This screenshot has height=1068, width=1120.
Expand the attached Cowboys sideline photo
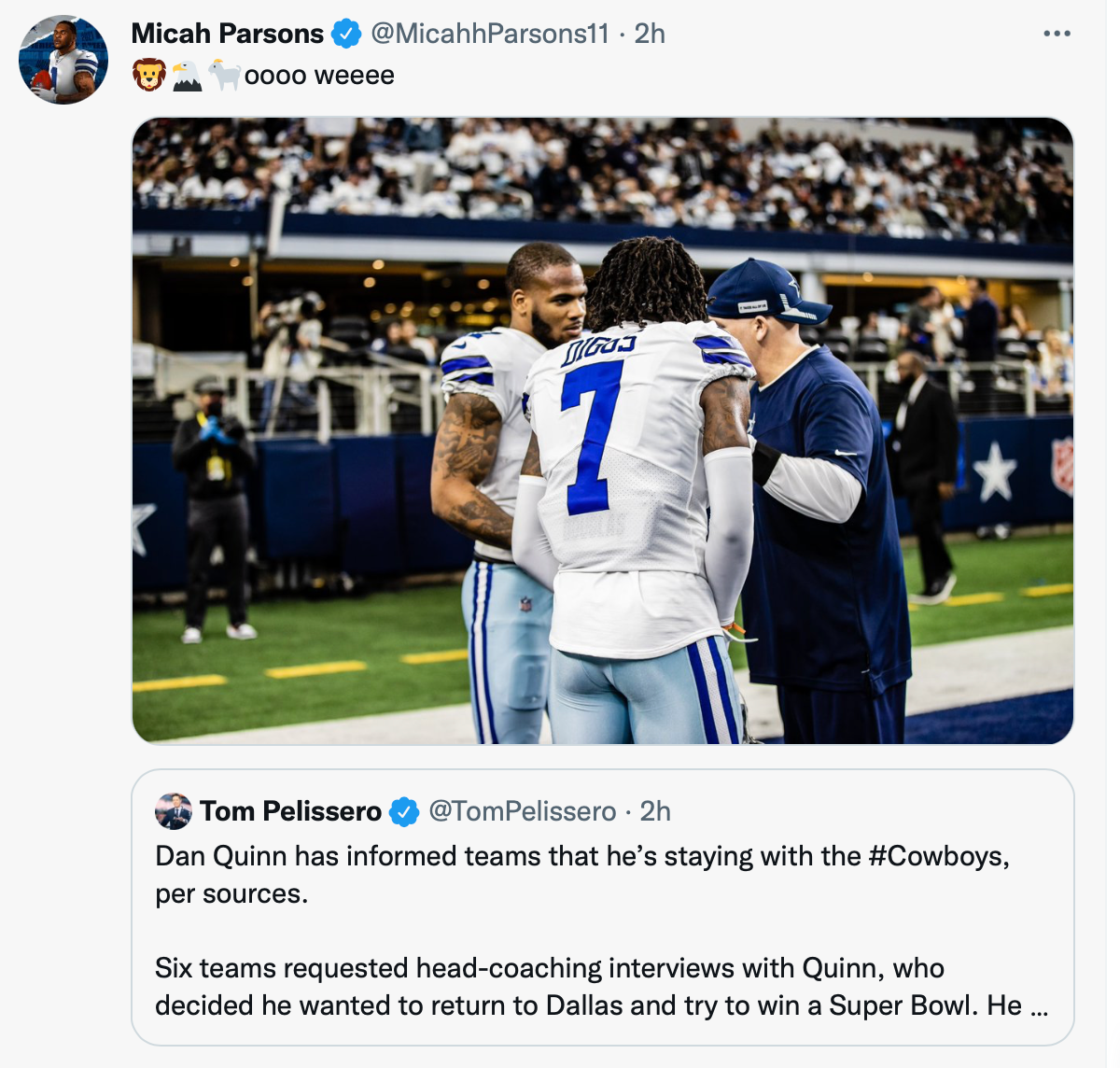(603, 430)
